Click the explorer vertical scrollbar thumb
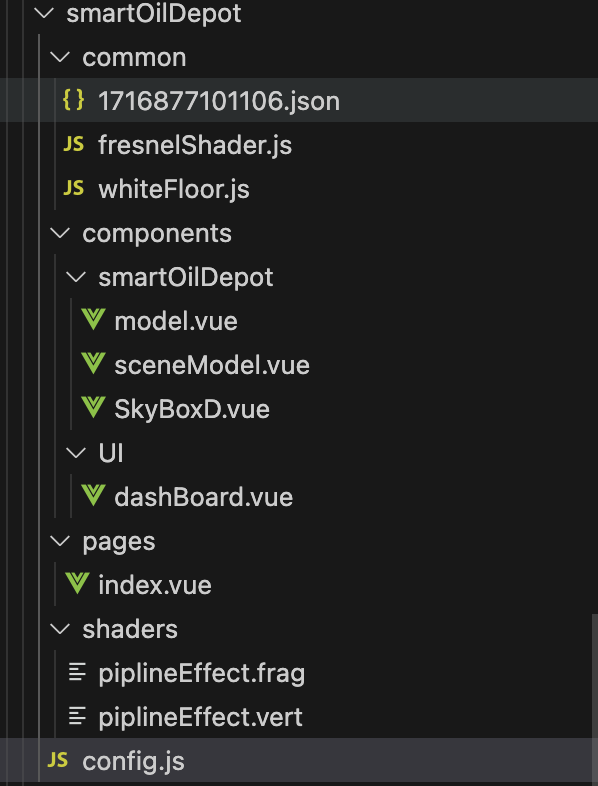This screenshot has height=786, width=598. (x=594, y=700)
